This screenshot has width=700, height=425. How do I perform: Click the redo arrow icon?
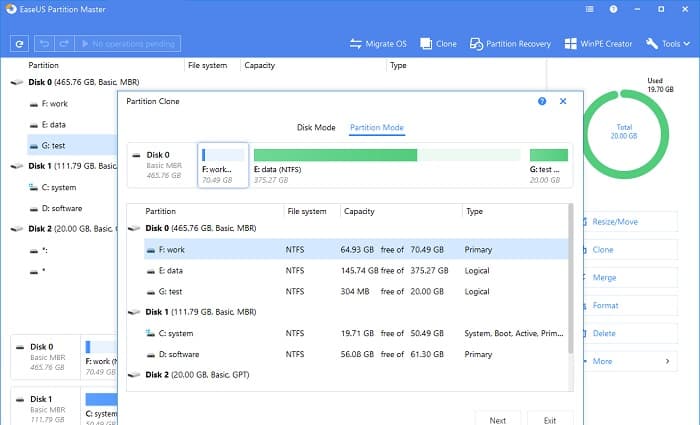[66, 44]
